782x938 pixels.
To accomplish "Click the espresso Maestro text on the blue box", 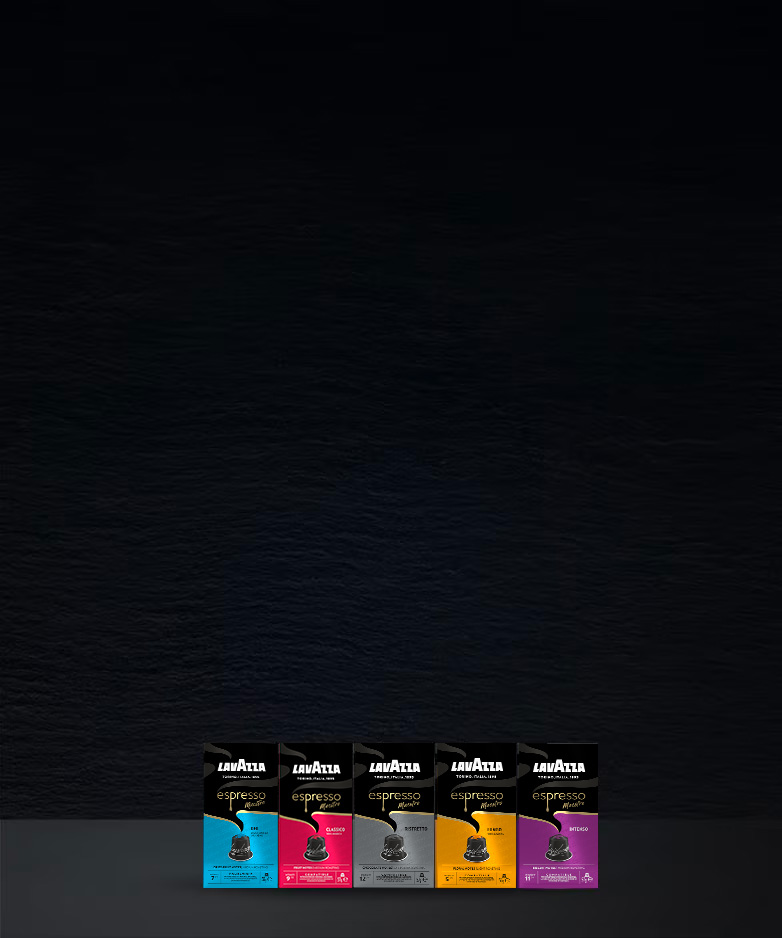I will (243, 797).
